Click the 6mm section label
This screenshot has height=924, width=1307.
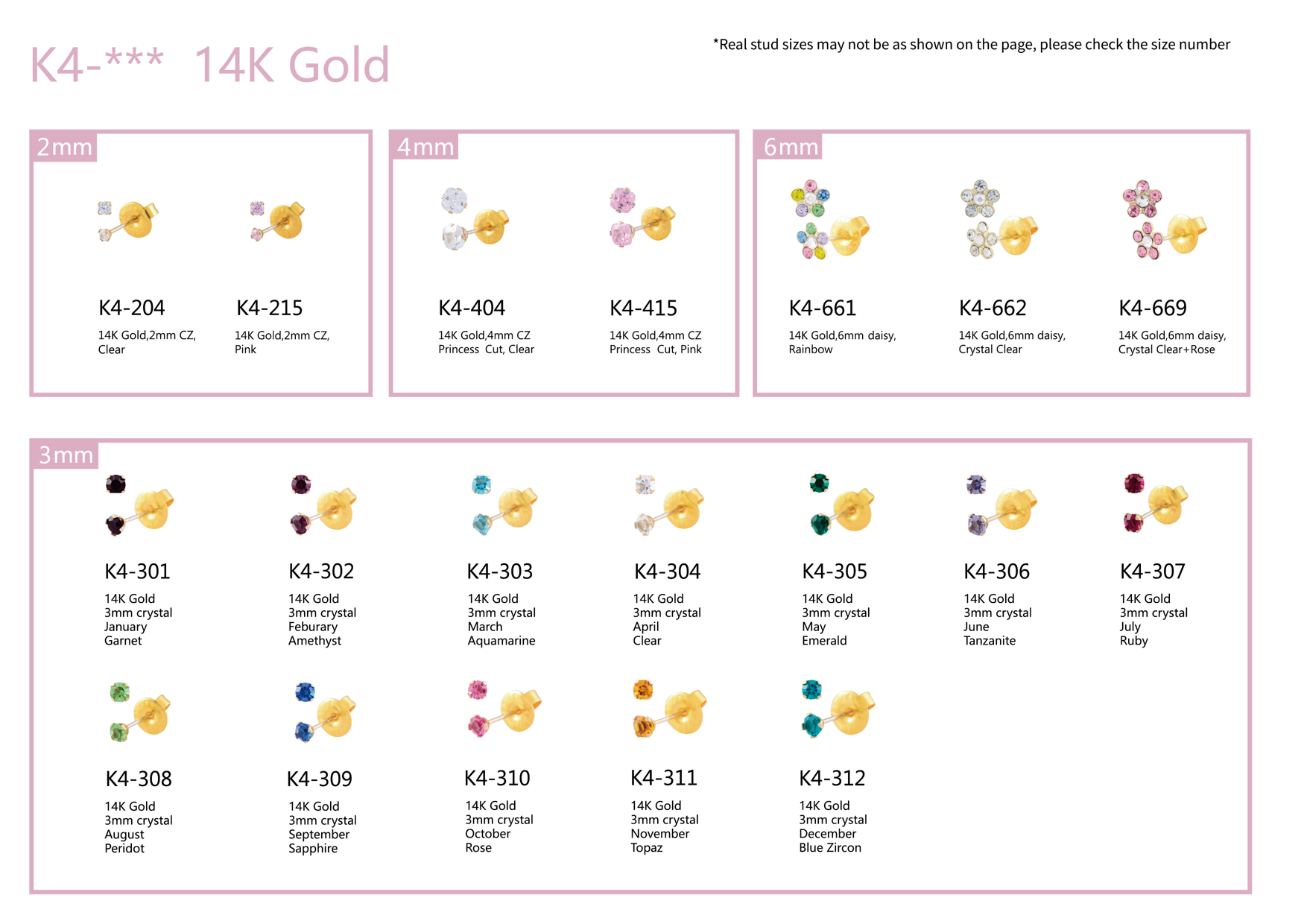click(x=790, y=147)
